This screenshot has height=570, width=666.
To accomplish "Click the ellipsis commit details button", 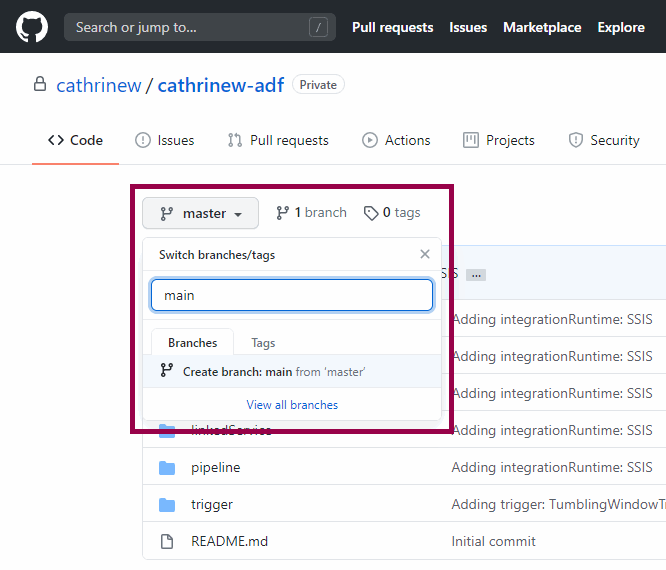I will (x=476, y=275).
